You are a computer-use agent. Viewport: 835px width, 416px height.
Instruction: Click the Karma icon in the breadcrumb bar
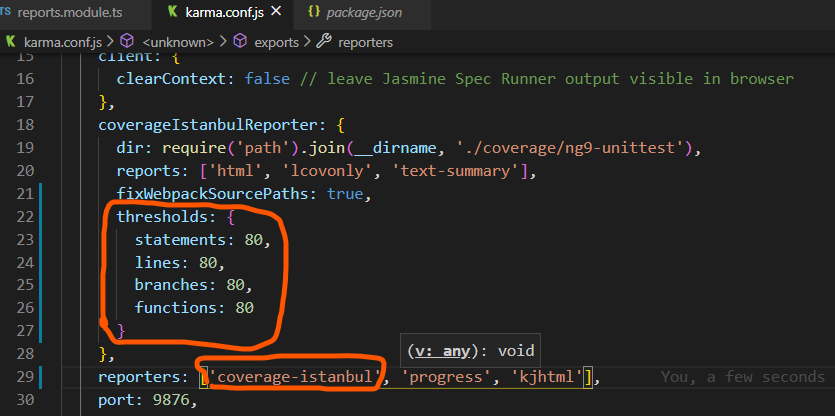pos(12,42)
